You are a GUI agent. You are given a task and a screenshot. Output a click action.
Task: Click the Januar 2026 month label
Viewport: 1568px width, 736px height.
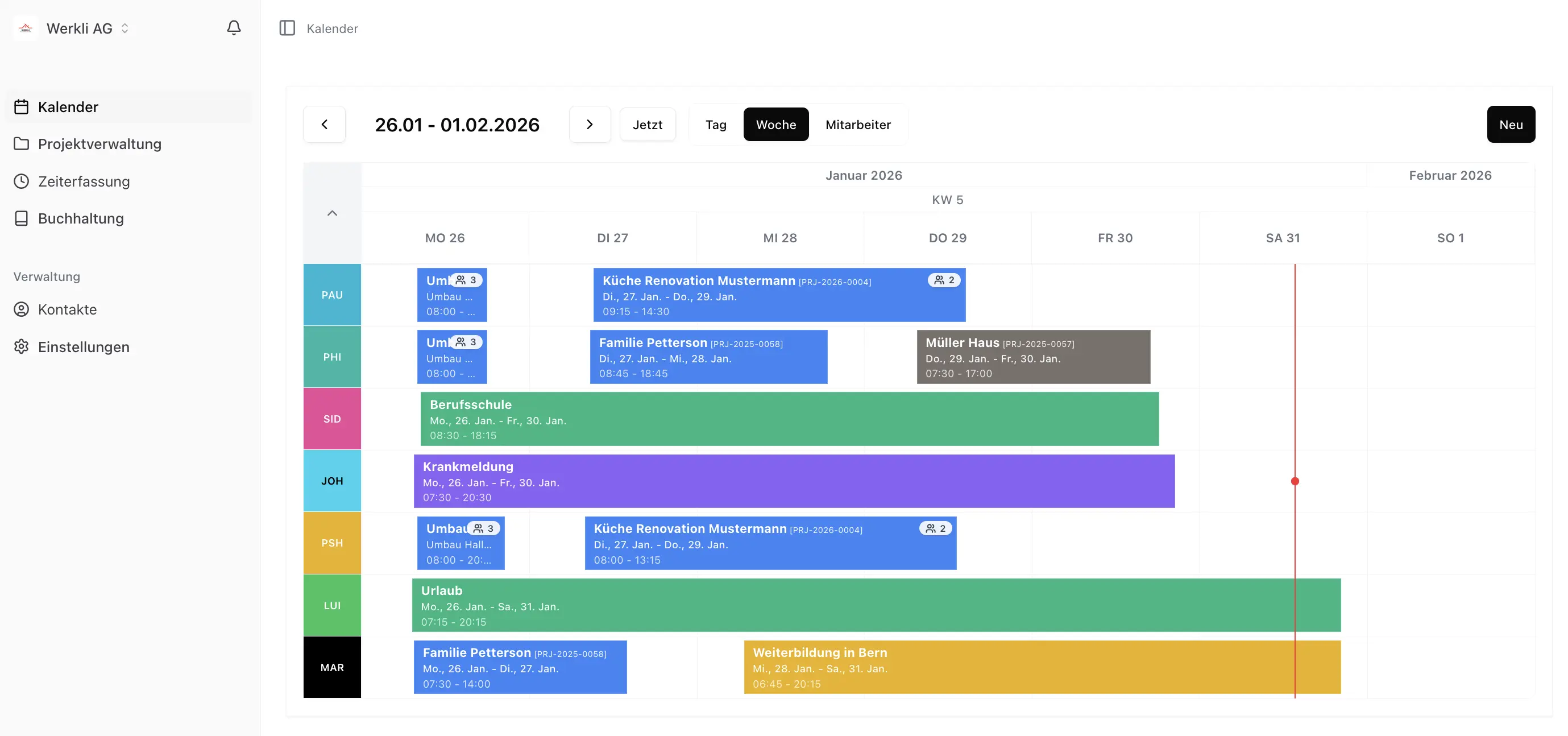coord(864,176)
